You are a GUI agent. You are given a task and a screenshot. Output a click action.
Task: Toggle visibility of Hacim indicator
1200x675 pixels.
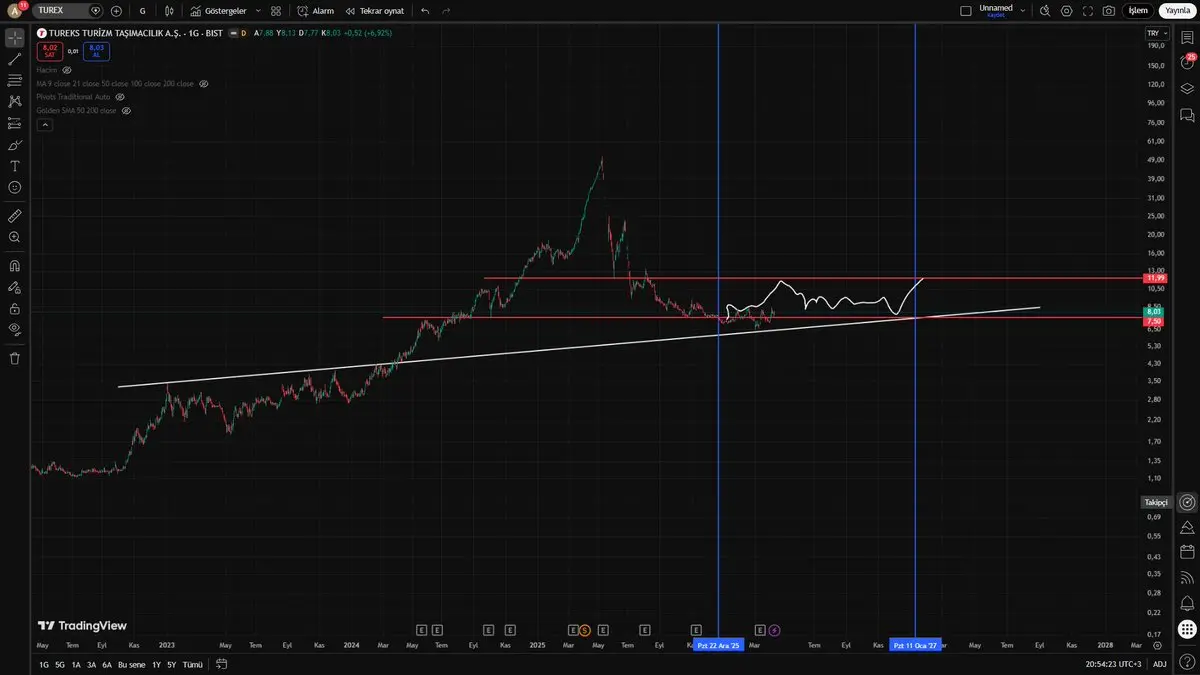click(67, 71)
